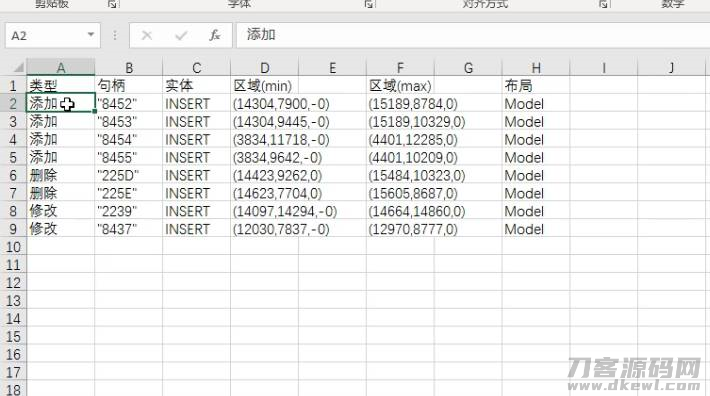710x396 pixels.
Task: Click the formula bar text 添加
Action: click(x=261, y=34)
